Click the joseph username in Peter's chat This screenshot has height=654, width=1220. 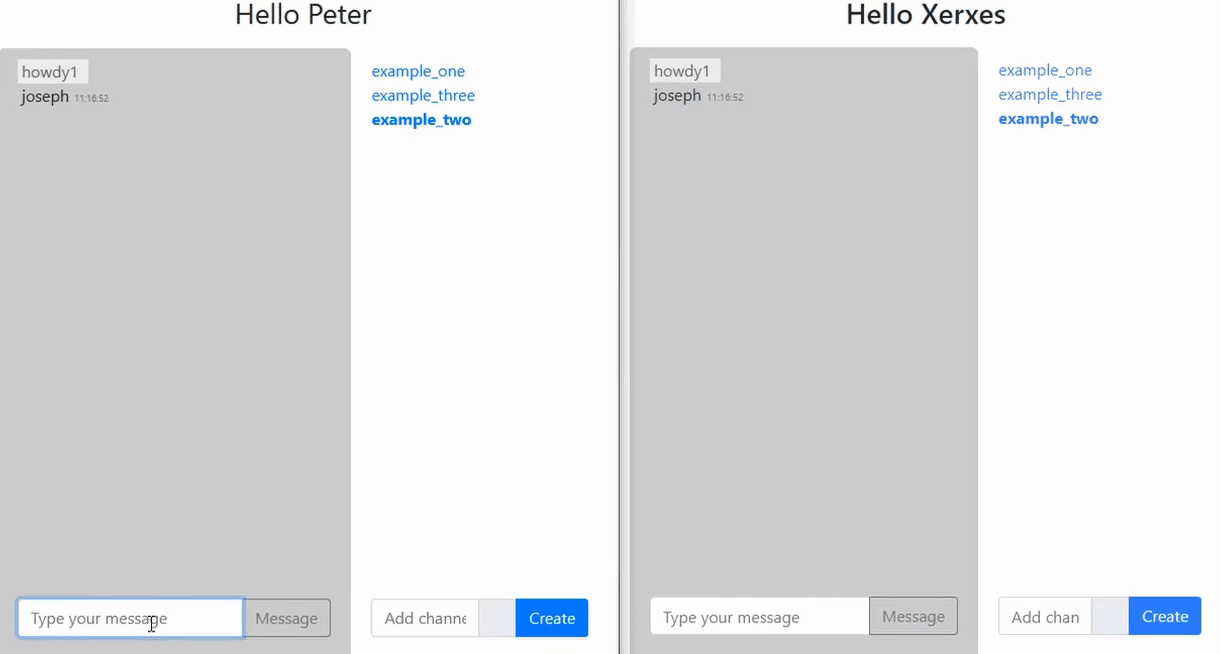pyautogui.click(x=45, y=97)
